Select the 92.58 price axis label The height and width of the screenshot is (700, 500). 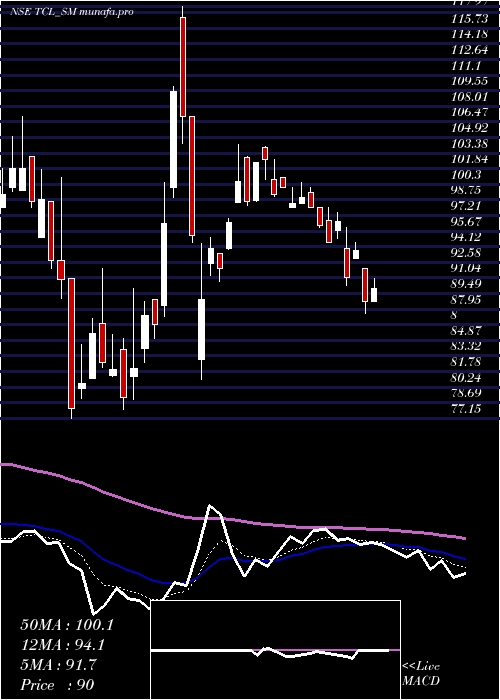(x=467, y=253)
